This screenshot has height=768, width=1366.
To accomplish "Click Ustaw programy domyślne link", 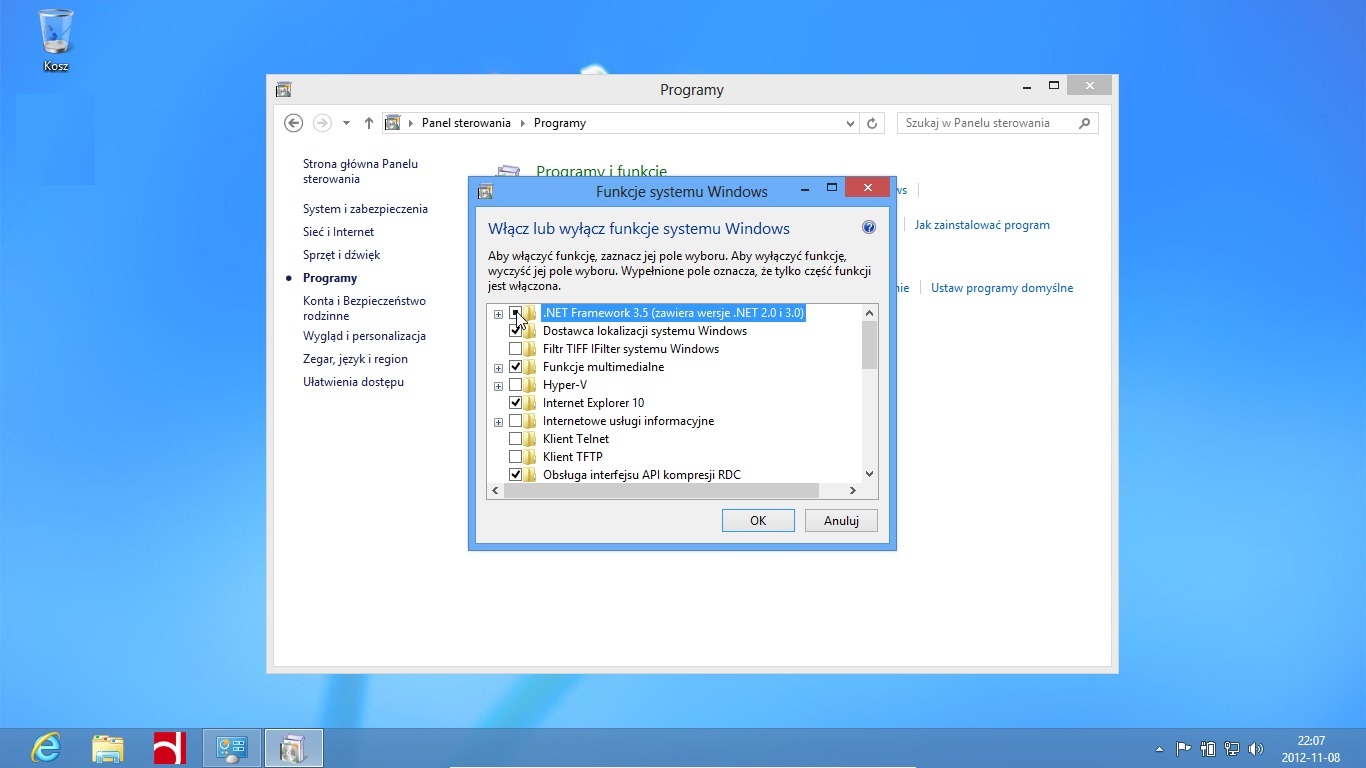I will coord(1002,288).
